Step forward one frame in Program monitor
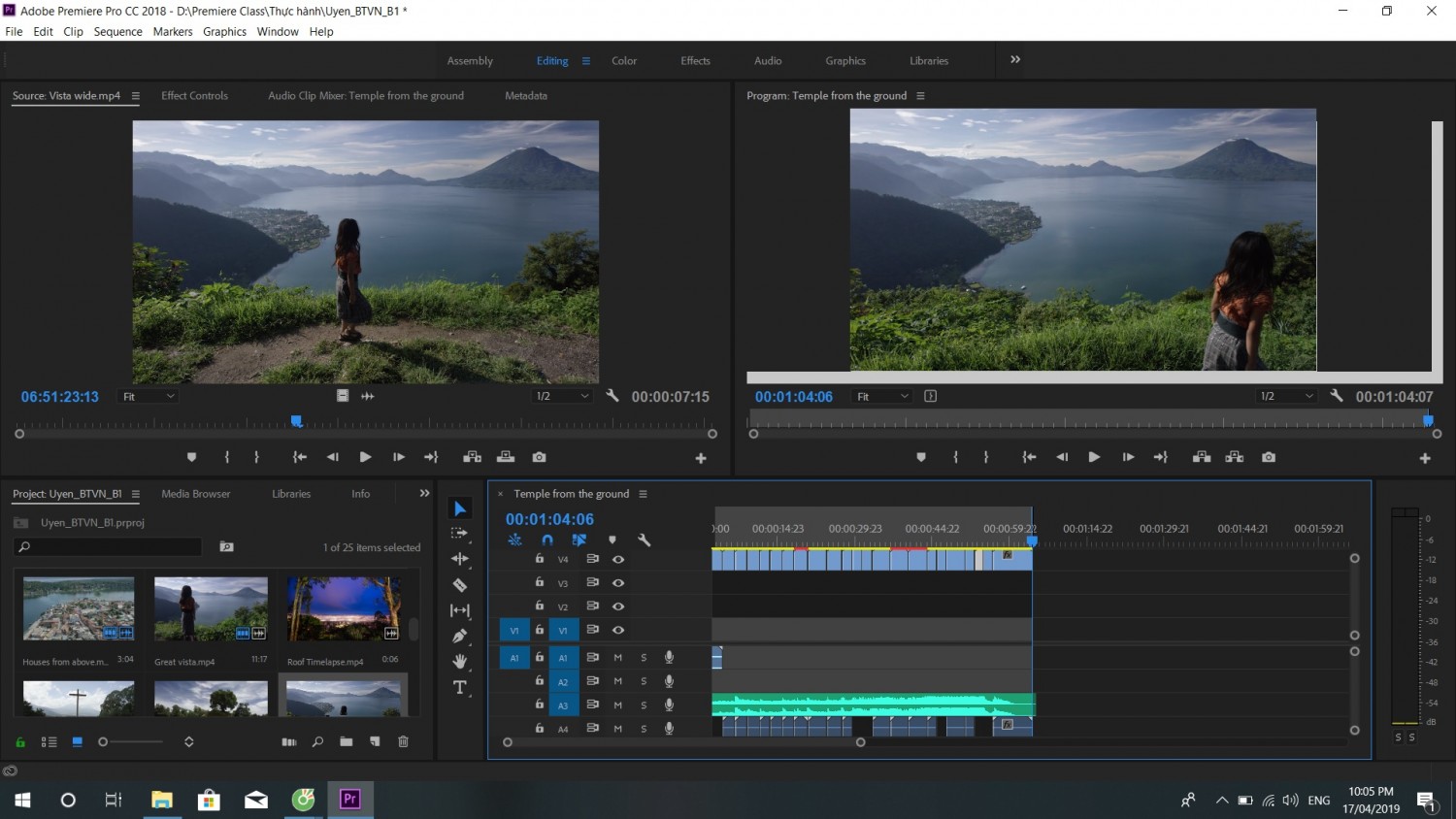 coord(1128,457)
